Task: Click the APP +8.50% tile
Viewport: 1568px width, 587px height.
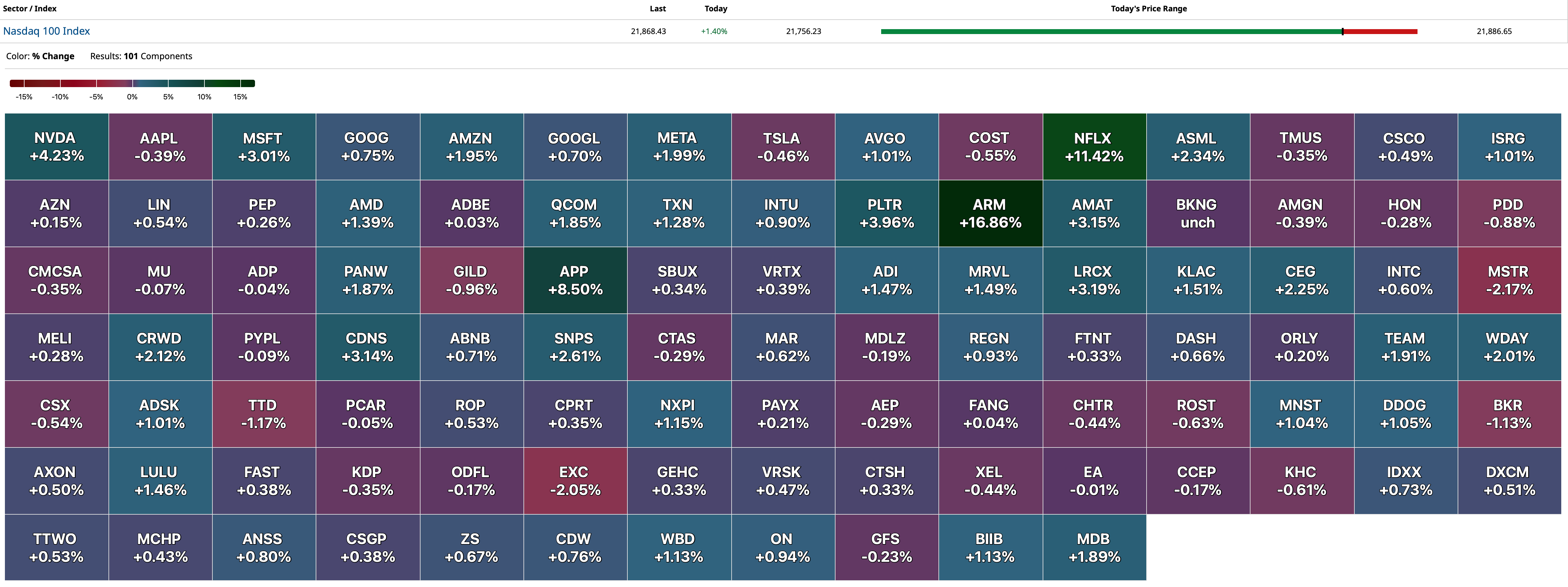Action: pyautogui.click(x=575, y=280)
